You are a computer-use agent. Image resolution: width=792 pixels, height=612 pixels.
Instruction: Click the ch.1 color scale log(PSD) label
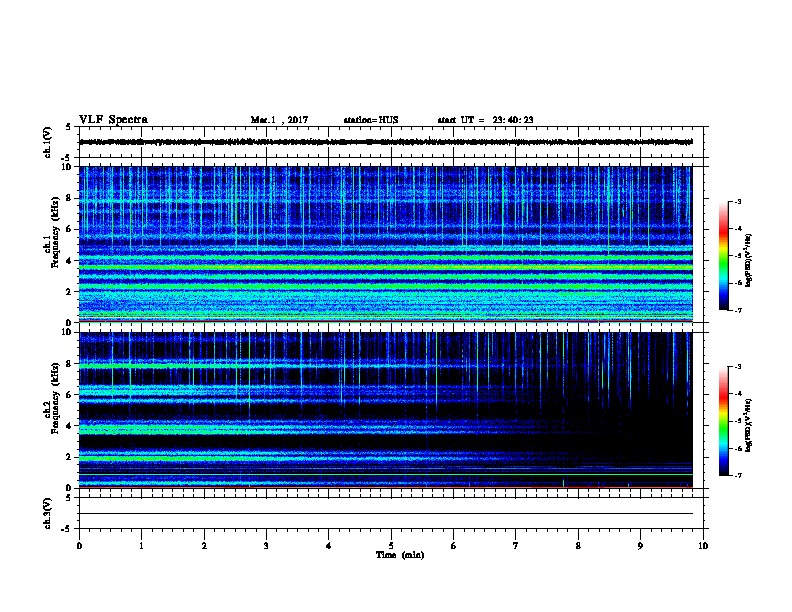[749, 261]
